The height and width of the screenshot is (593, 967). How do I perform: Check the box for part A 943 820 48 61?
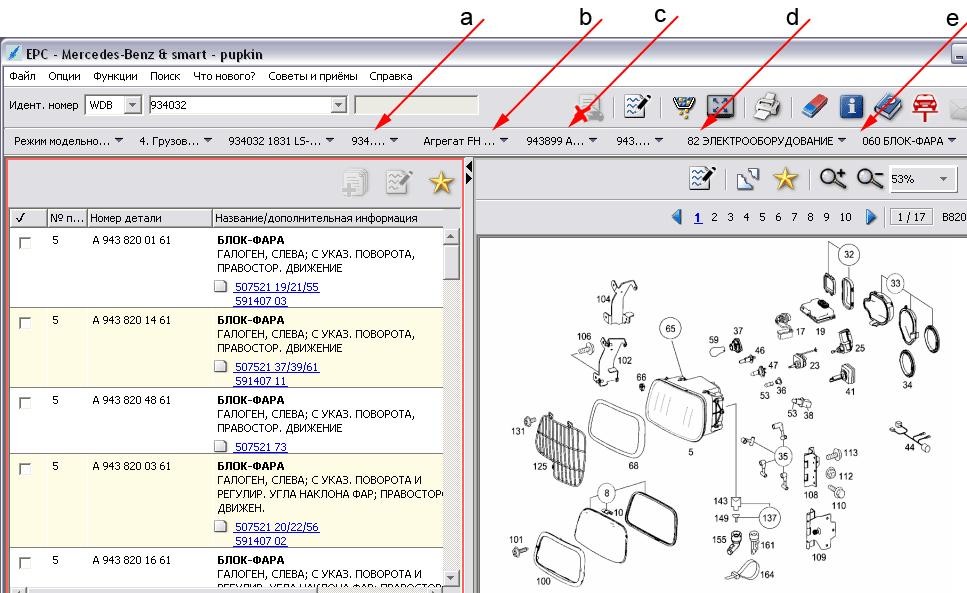[x=25, y=403]
